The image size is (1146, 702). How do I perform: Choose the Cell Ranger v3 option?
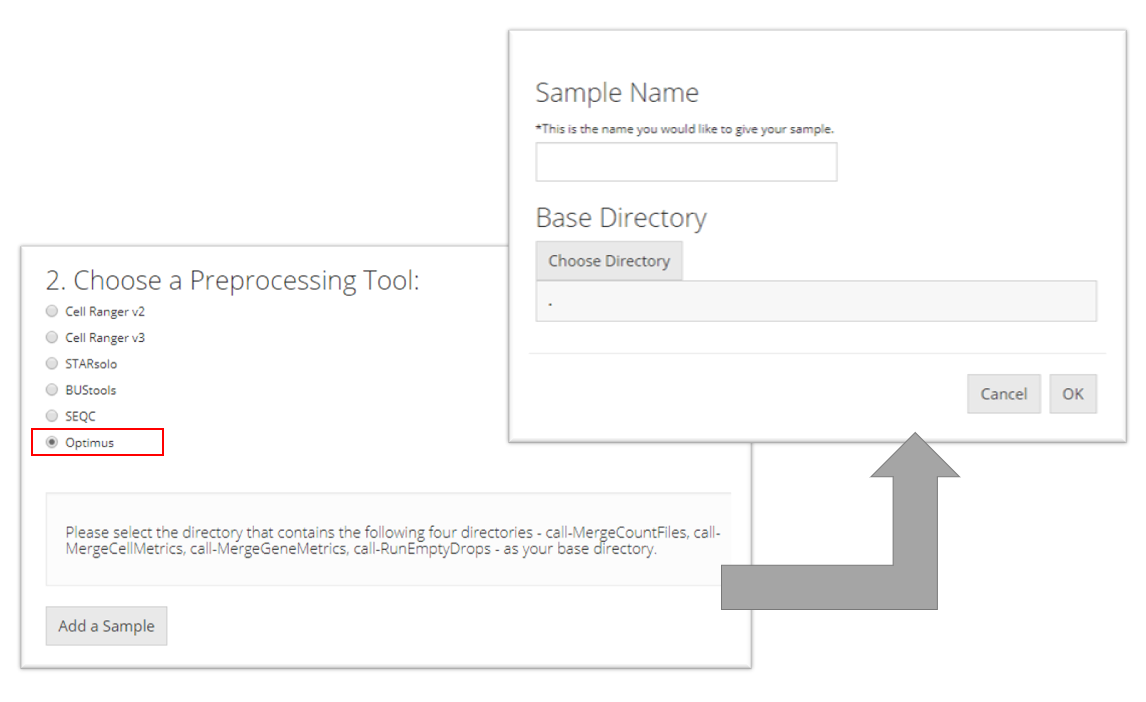(x=52, y=338)
